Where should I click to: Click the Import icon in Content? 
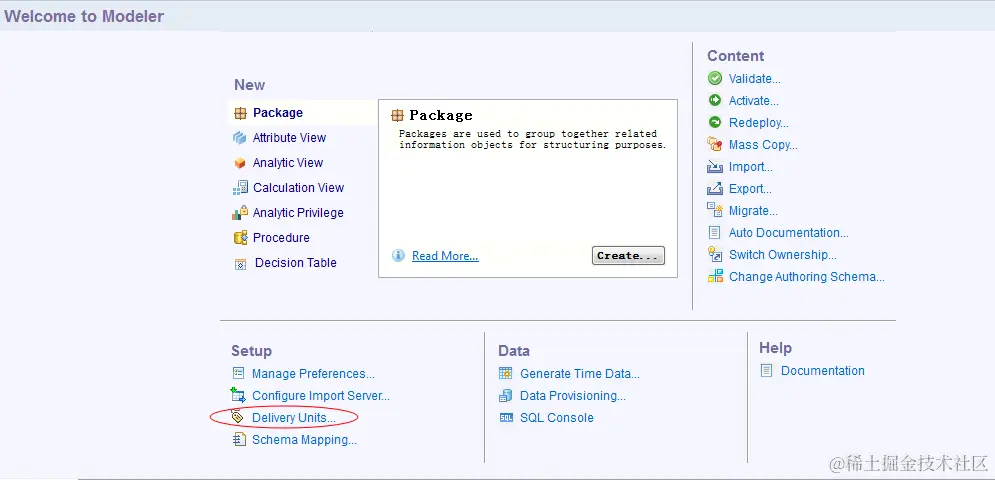click(x=715, y=167)
